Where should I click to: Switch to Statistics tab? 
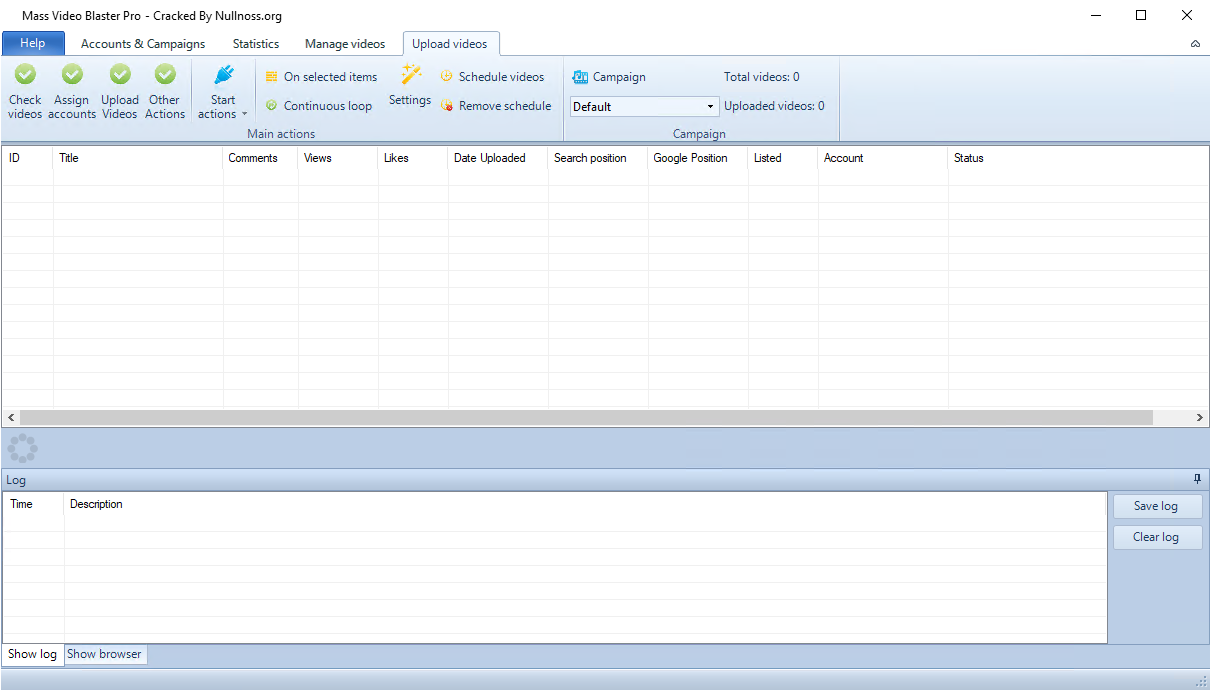coord(256,44)
